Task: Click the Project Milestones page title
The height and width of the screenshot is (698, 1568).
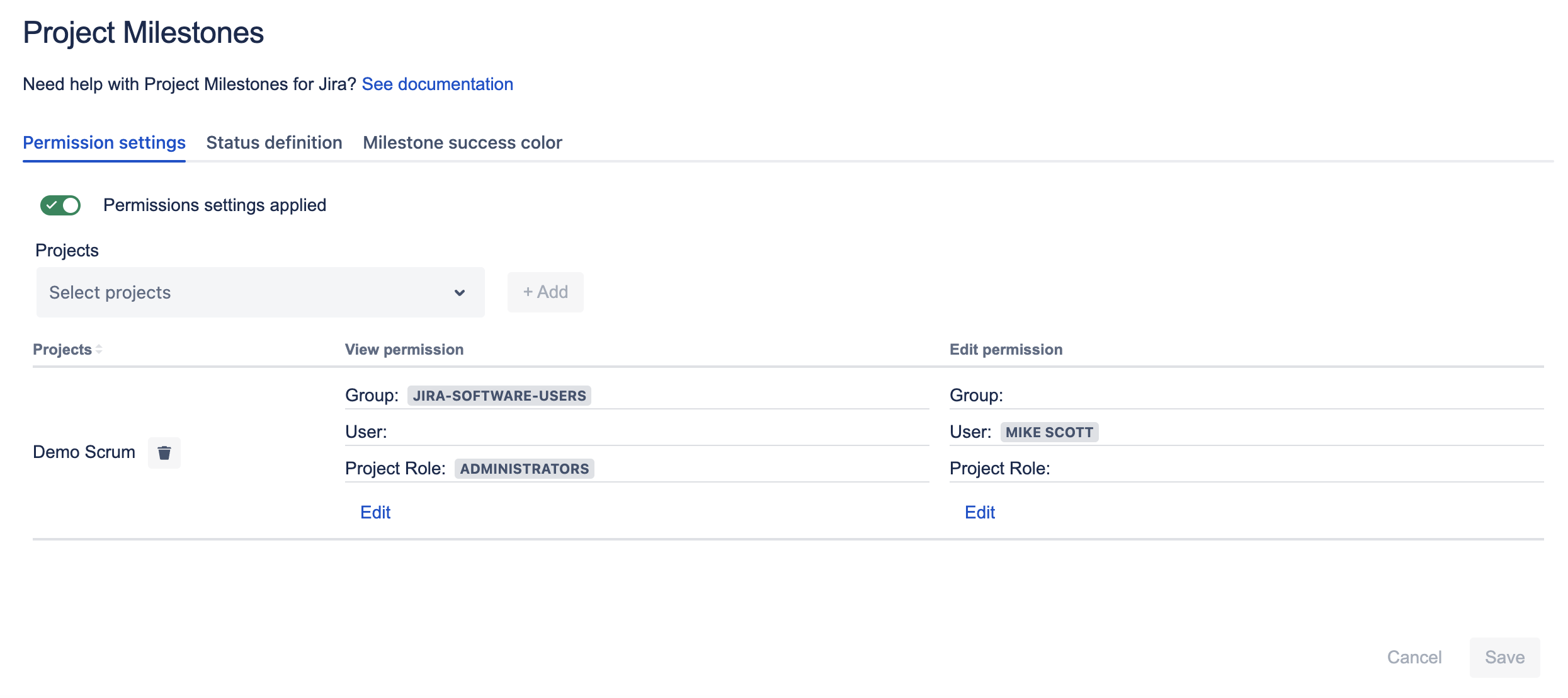Action: pyautogui.click(x=143, y=32)
